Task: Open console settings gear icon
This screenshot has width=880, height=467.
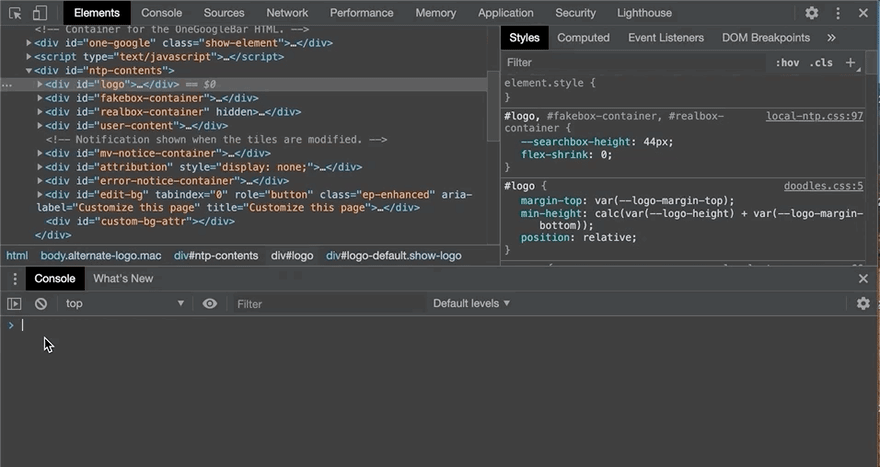Action: click(863, 304)
